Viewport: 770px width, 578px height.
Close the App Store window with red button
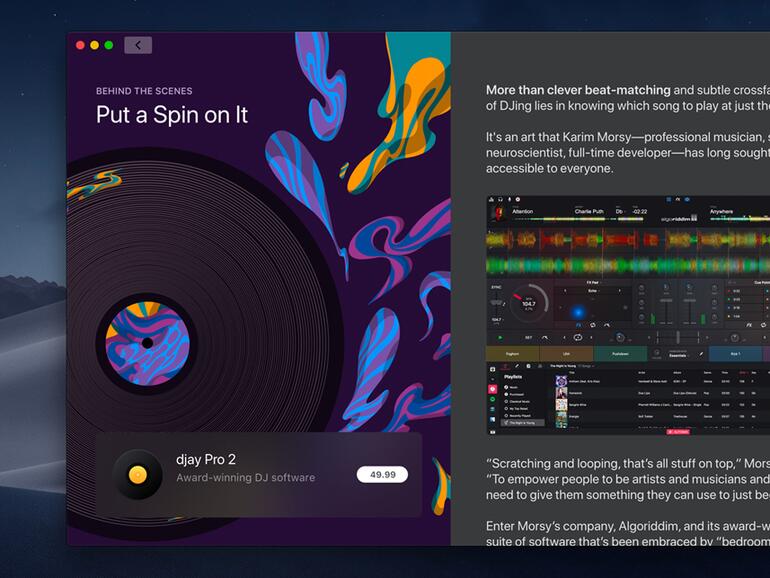coord(81,45)
